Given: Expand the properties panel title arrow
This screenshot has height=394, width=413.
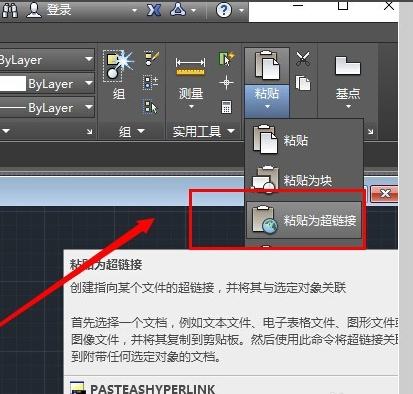Looking at the screenshot, I should point(6,131).
